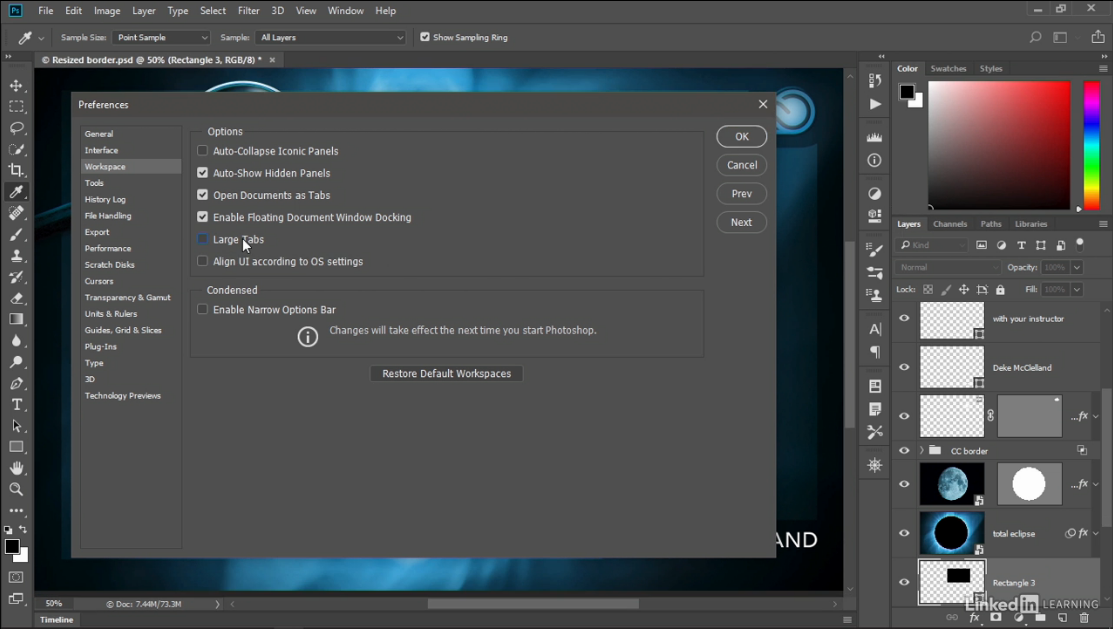1113x629 pixels.
Task: Select the Eraser tool
Action: coord(16,298)
